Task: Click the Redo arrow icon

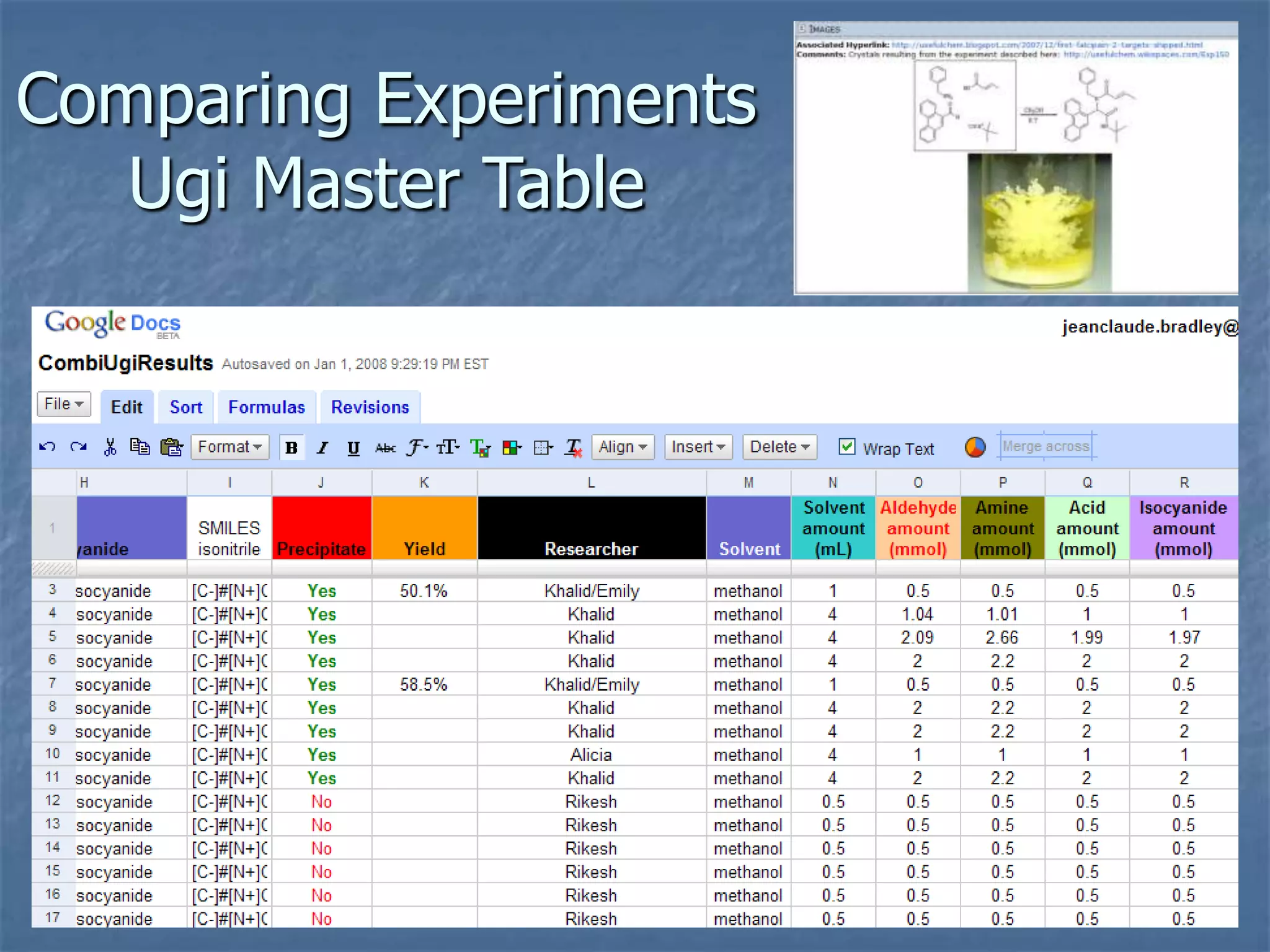Action: pos(78,447)
